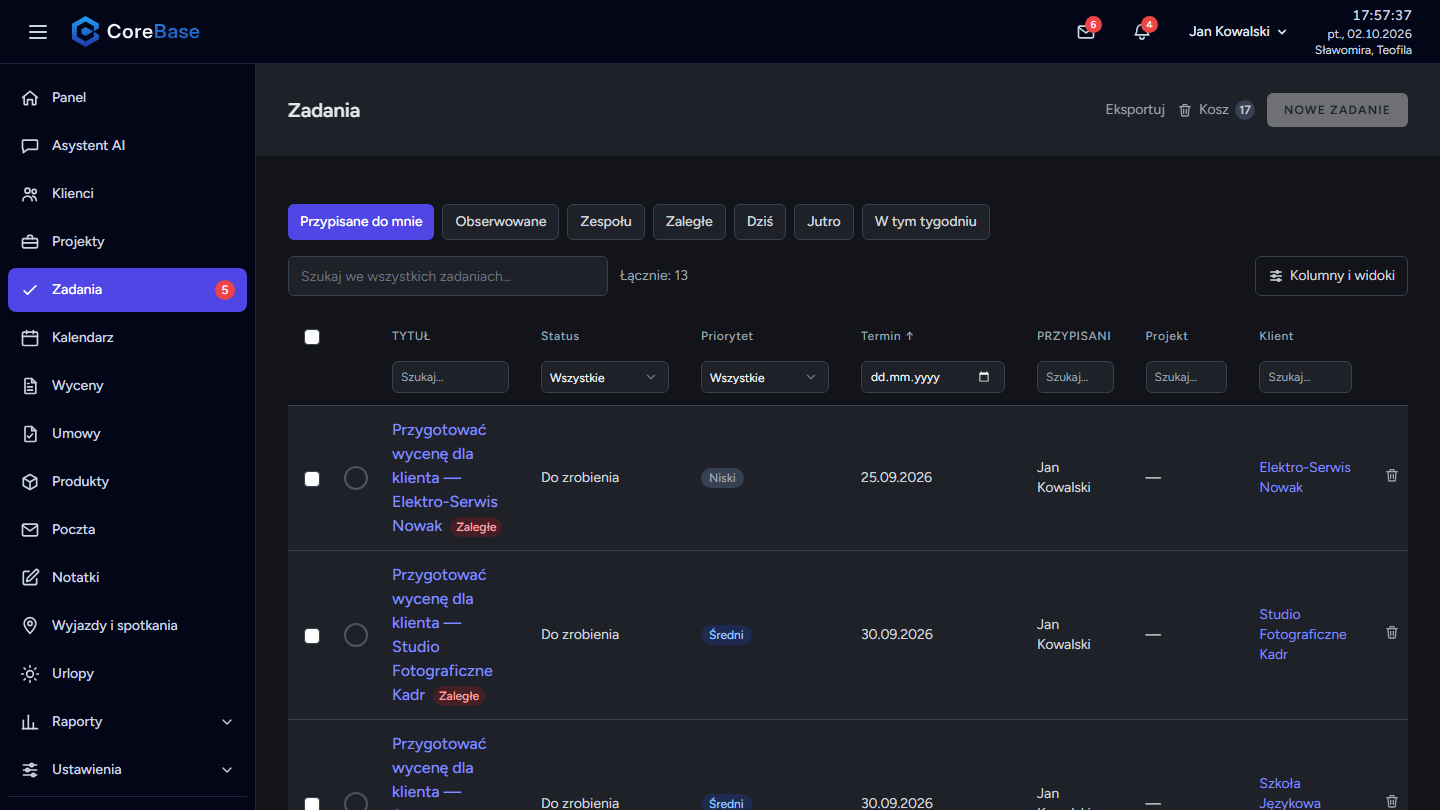Click the Eksportuj link
The height and width of the screenshot is (810, 1440).
[x=1135, y=110]
